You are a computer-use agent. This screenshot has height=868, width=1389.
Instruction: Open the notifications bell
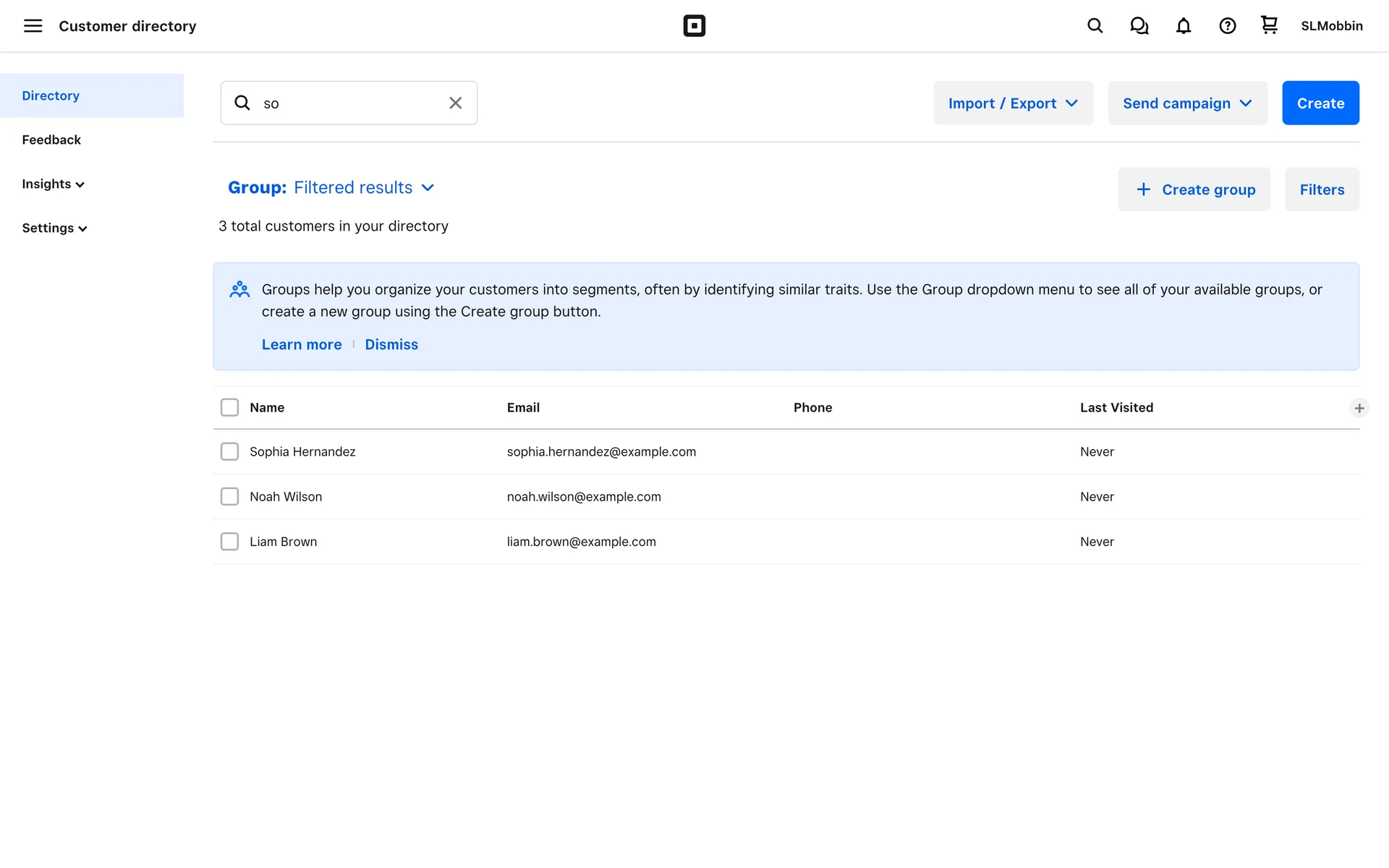pos(1183,26)
